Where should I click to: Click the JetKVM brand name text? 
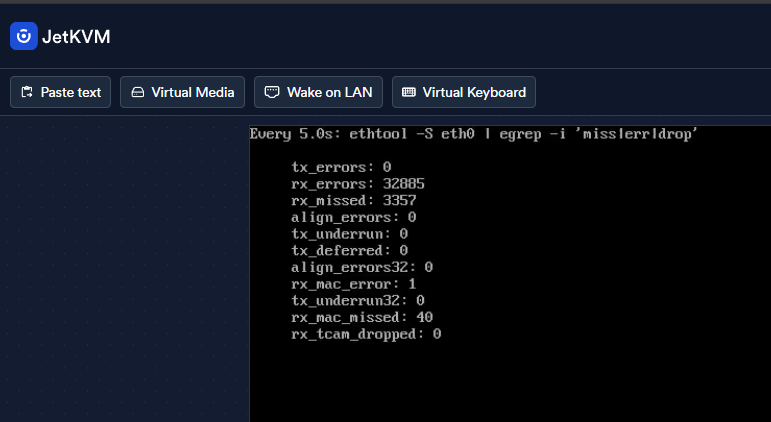[76, 36]
